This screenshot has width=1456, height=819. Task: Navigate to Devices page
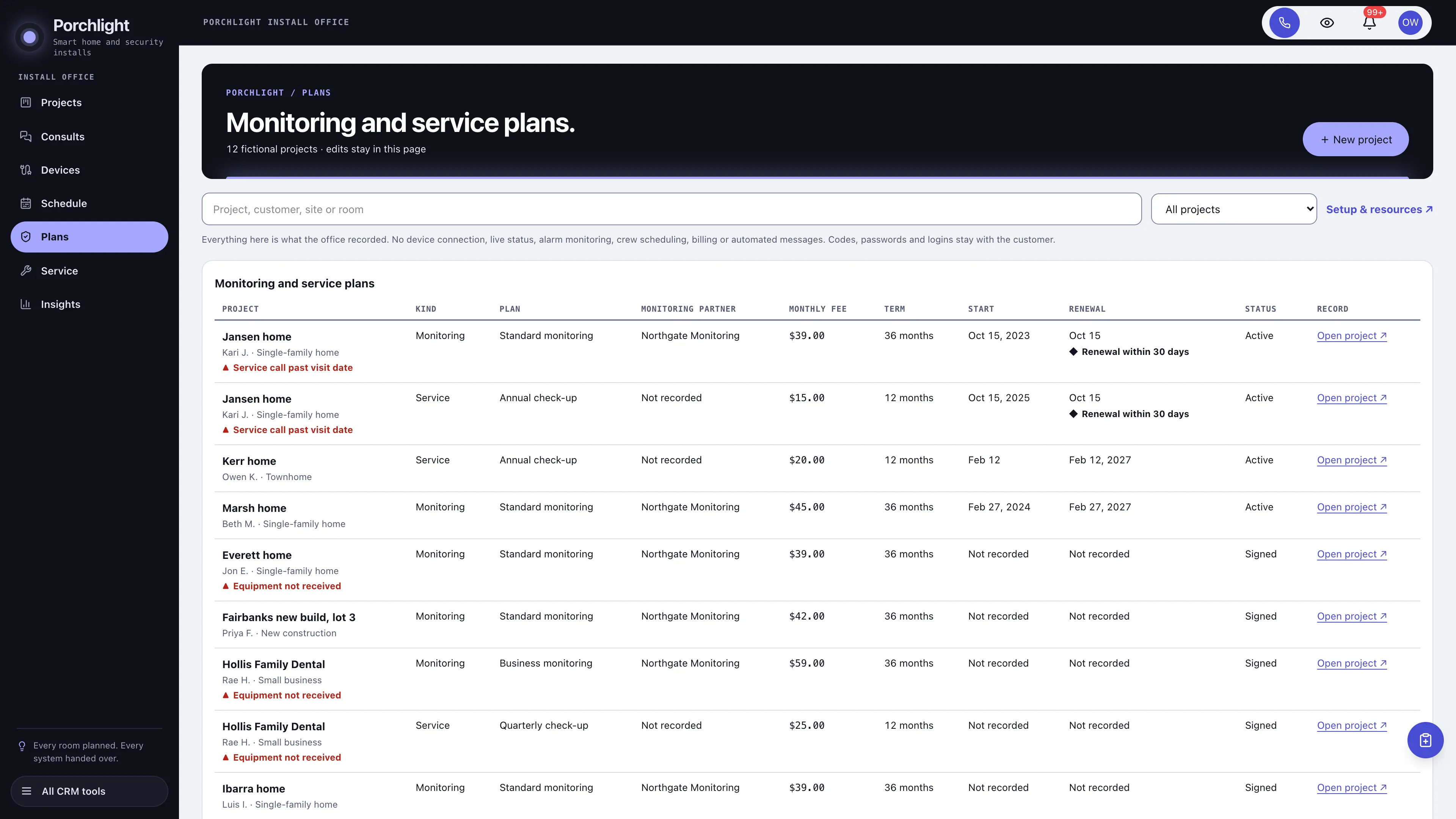pos(89,169)
